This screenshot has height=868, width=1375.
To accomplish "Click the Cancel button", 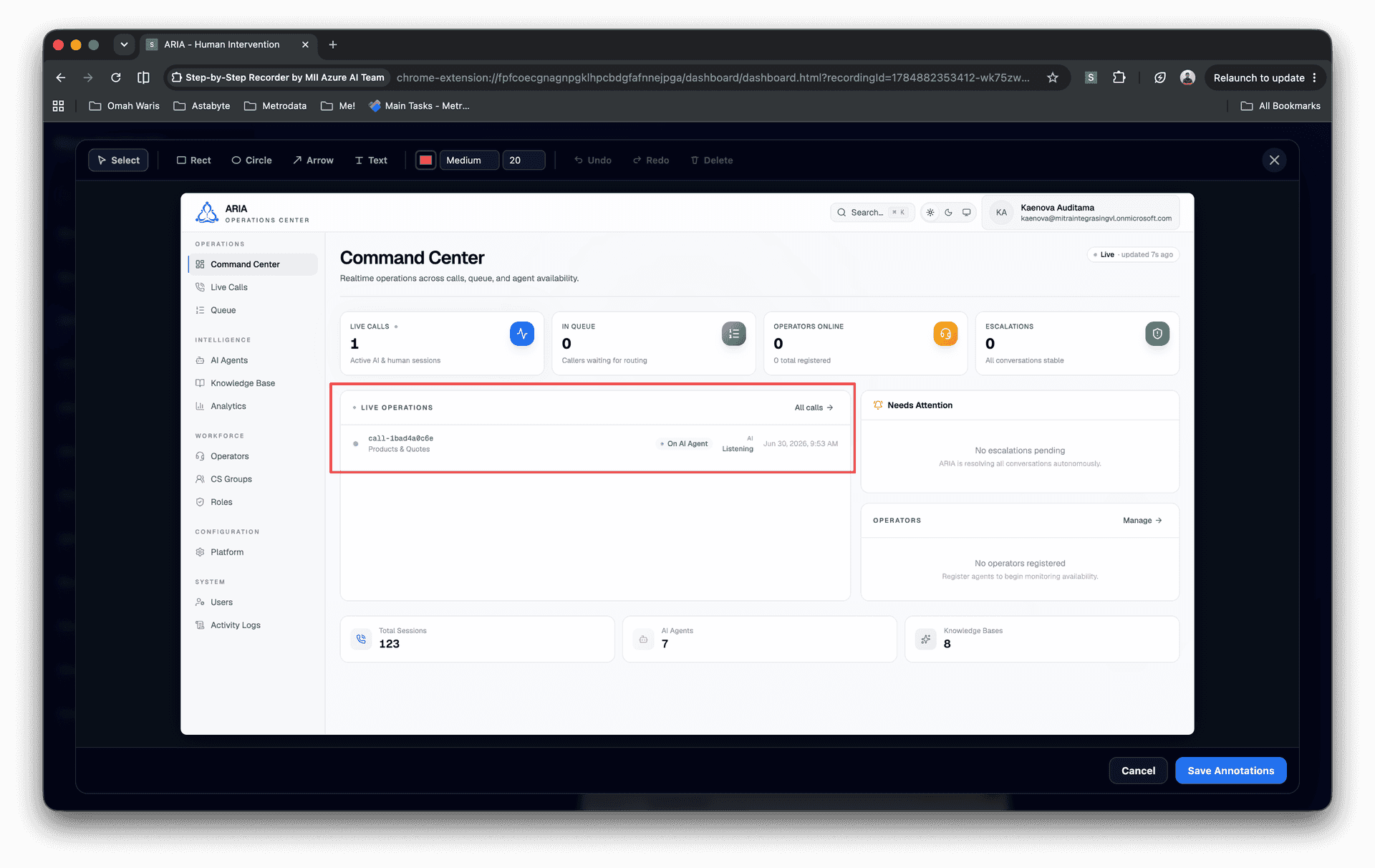I will click(x=1138, y=771).
